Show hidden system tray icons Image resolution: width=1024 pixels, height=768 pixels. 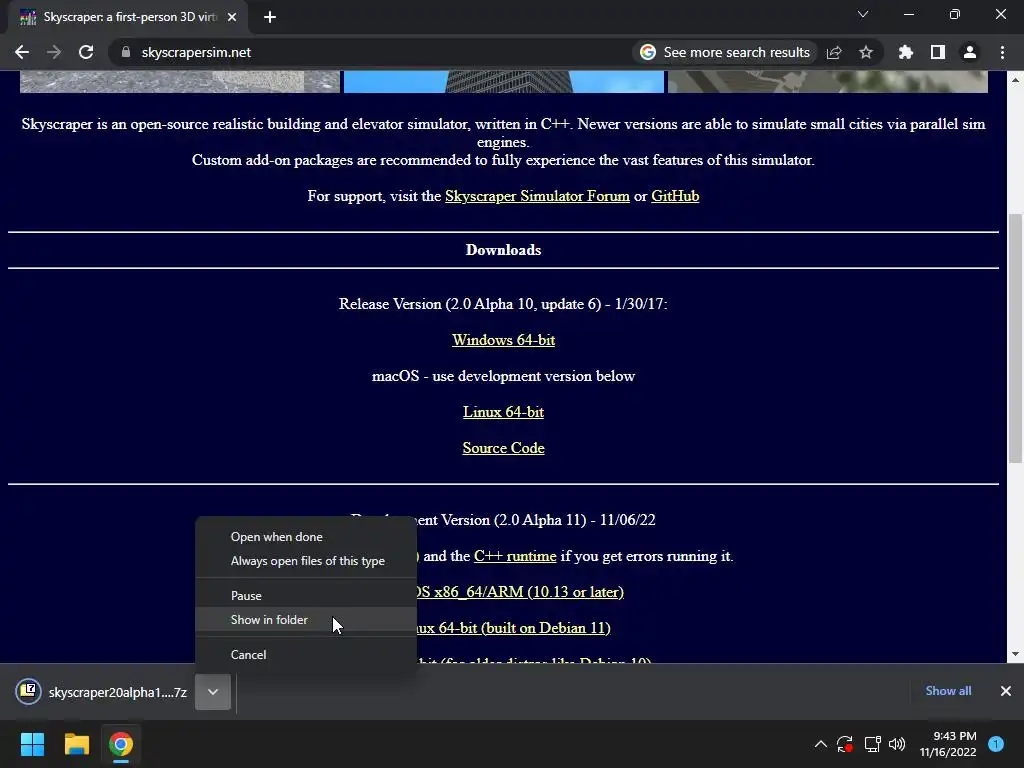point(821,744)
